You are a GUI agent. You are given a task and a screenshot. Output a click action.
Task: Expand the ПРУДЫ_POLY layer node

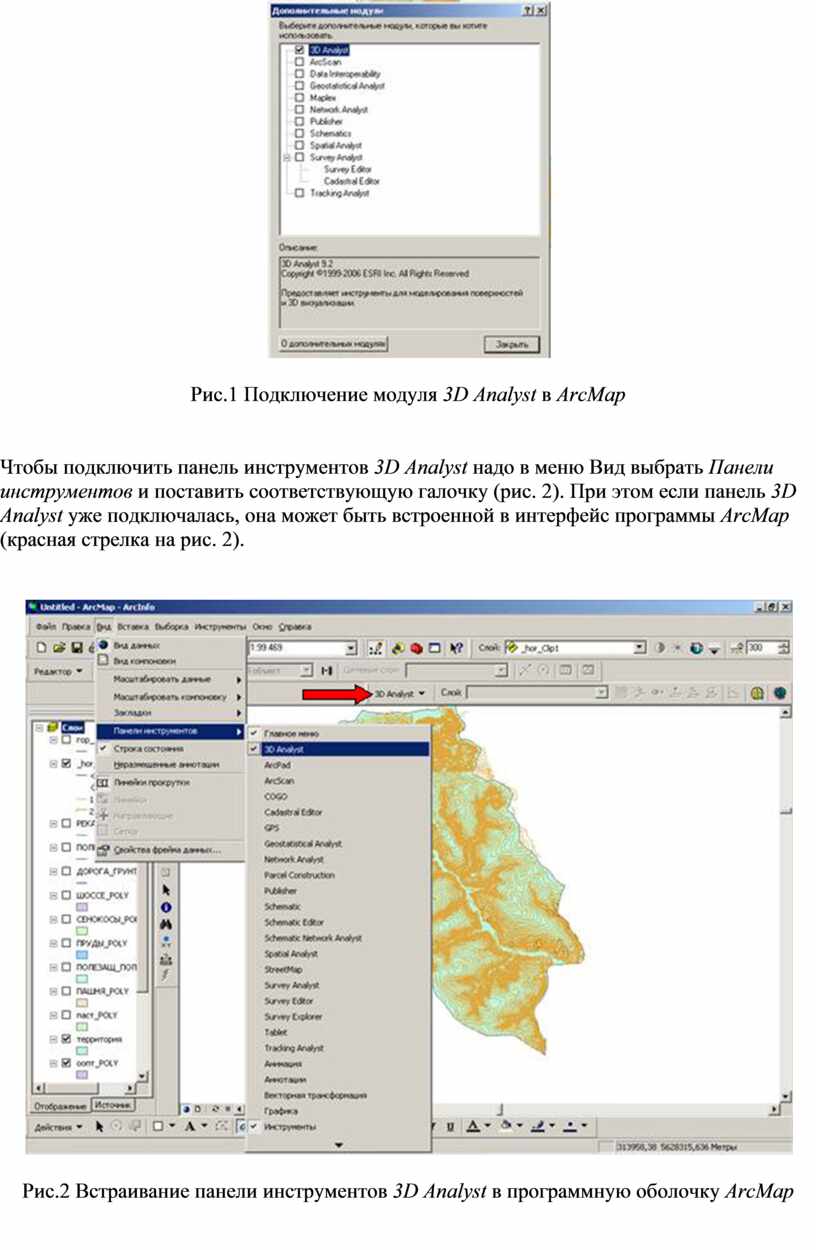pyautogui.click(x=53, y=943)
